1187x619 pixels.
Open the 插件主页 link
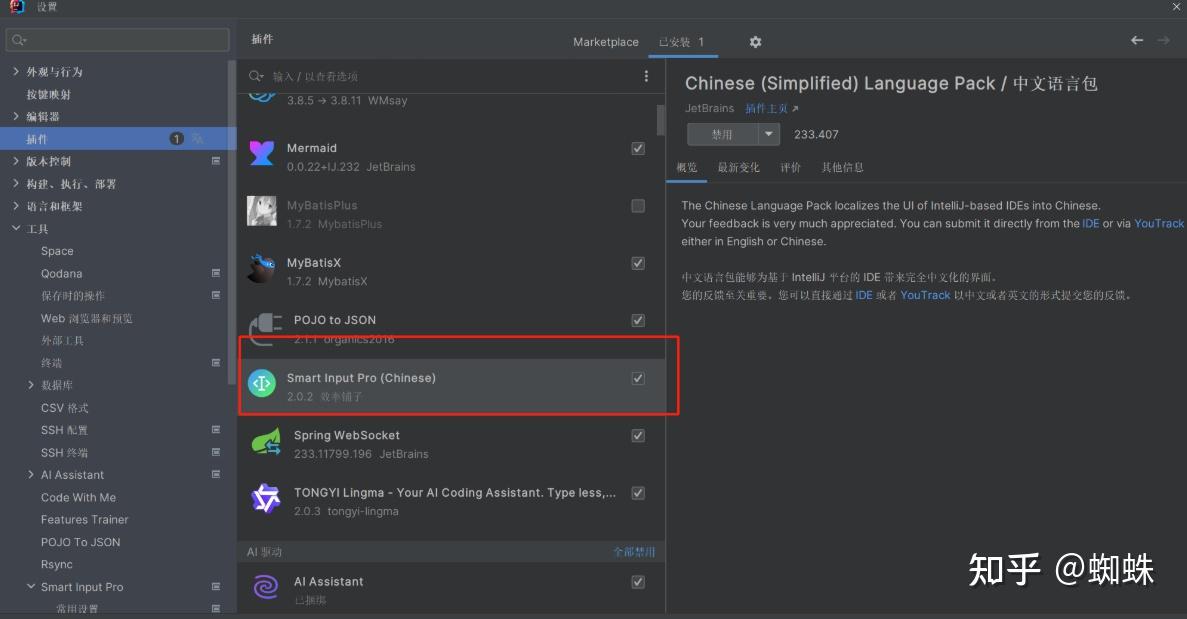click(771, 108)
